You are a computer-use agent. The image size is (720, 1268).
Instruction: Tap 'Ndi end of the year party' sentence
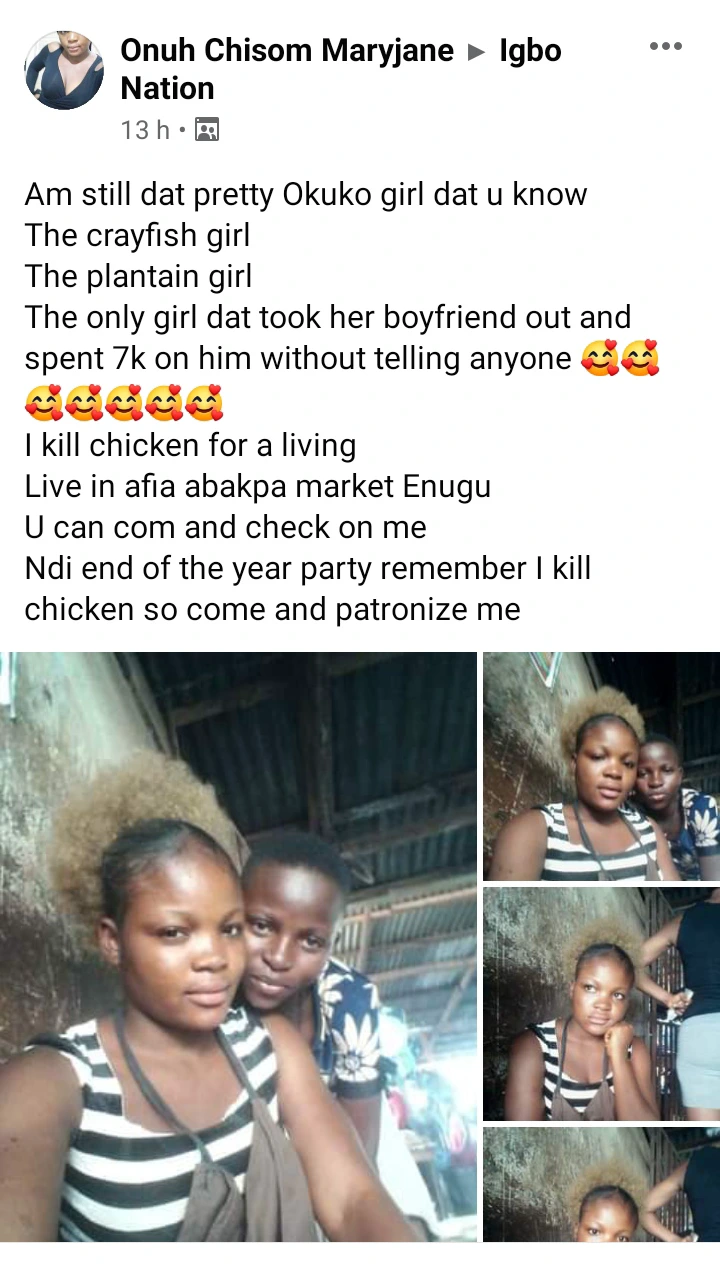[307, 588]
